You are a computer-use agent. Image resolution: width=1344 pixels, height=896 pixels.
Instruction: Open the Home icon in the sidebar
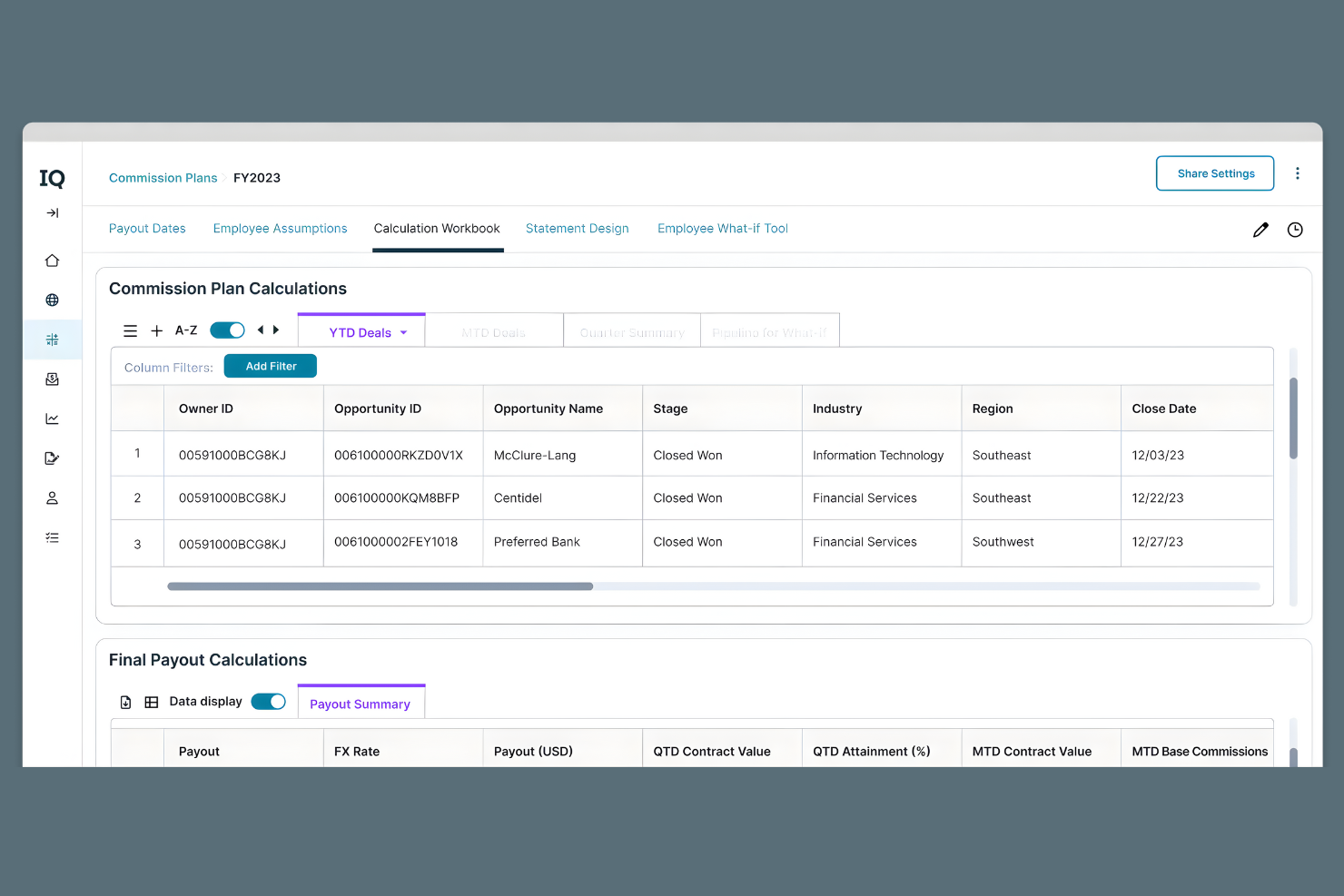52,260
